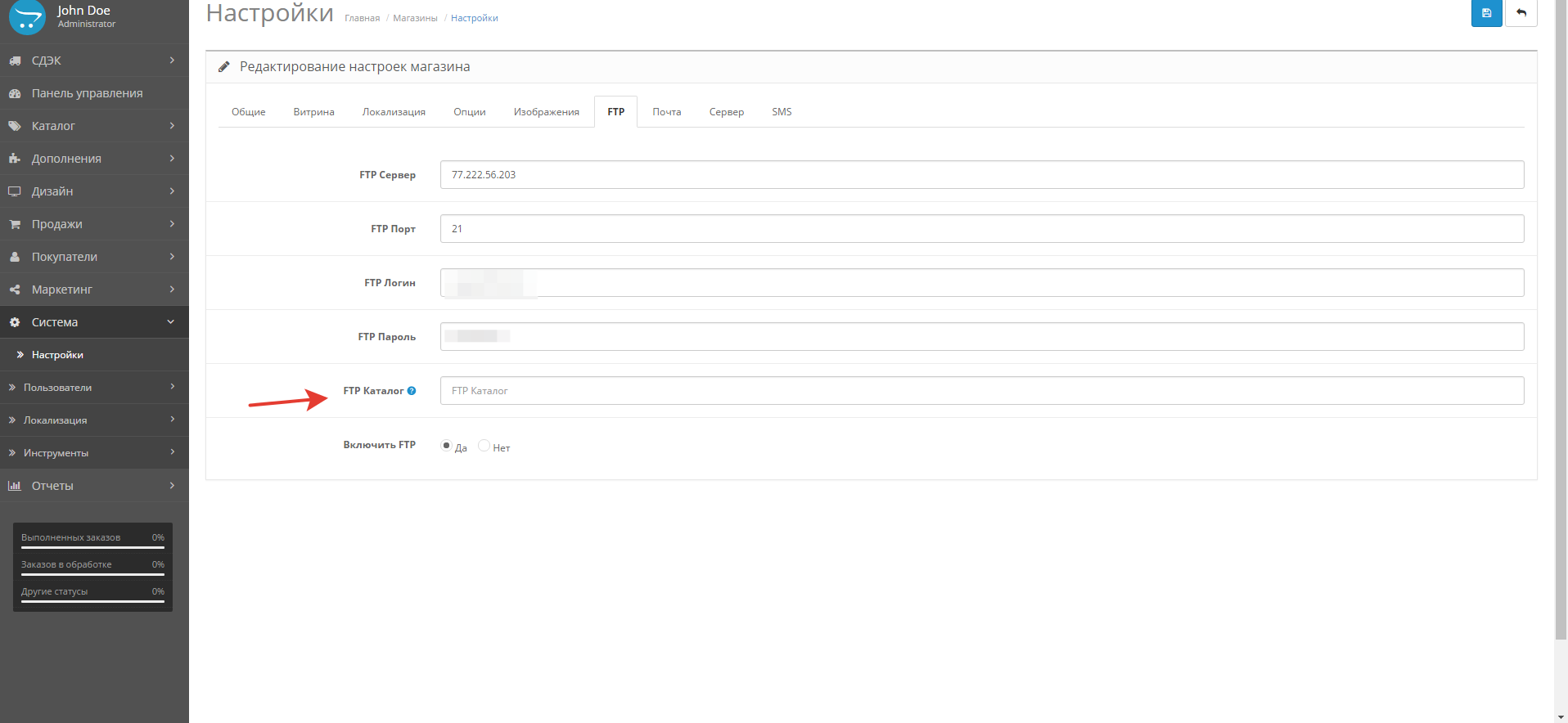
Task: Open the Опции tab
Action: point(470,112)
